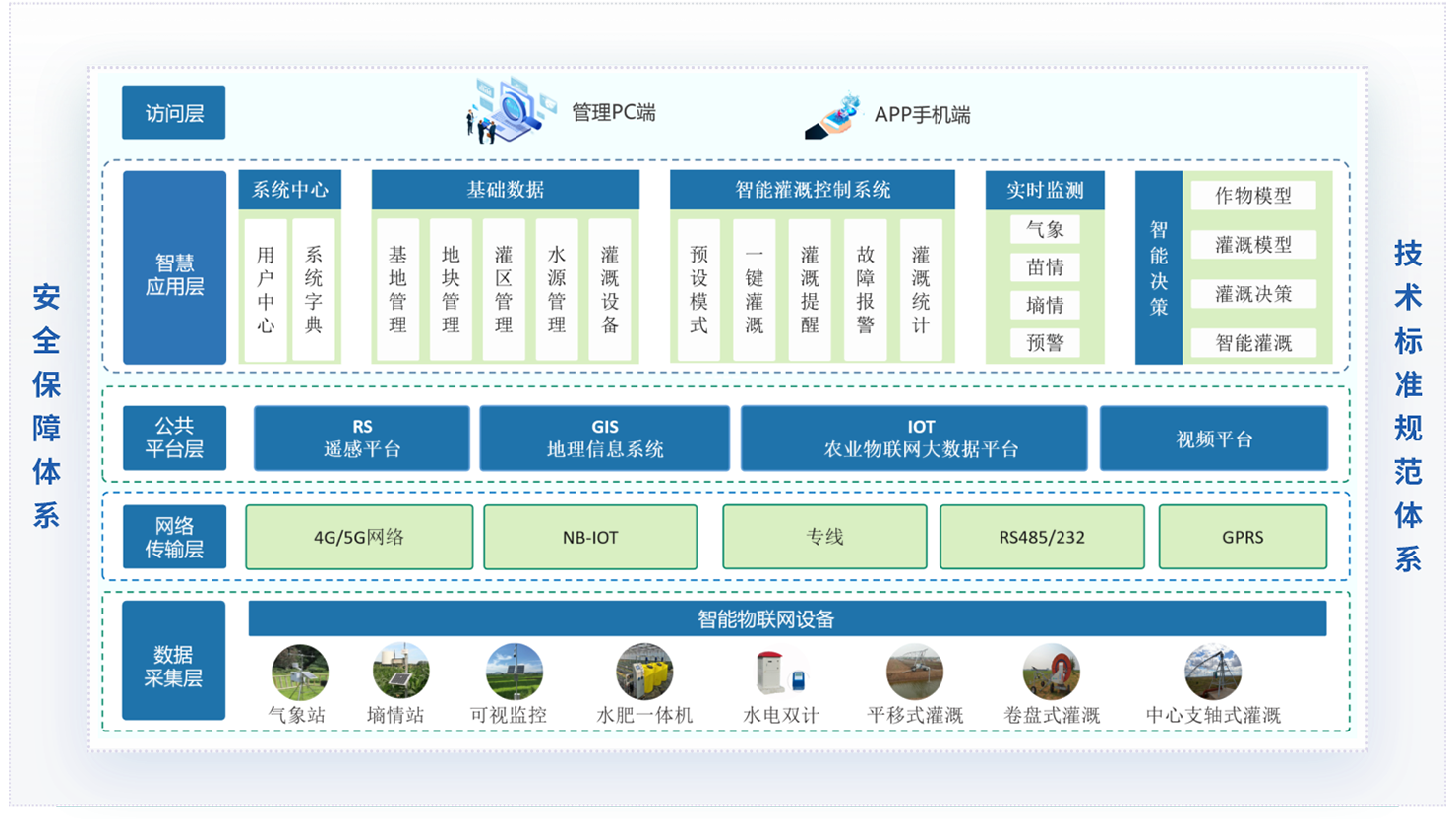Click the 一键灌溉 module box
The image size is (1456, 819).
[755, 290]
